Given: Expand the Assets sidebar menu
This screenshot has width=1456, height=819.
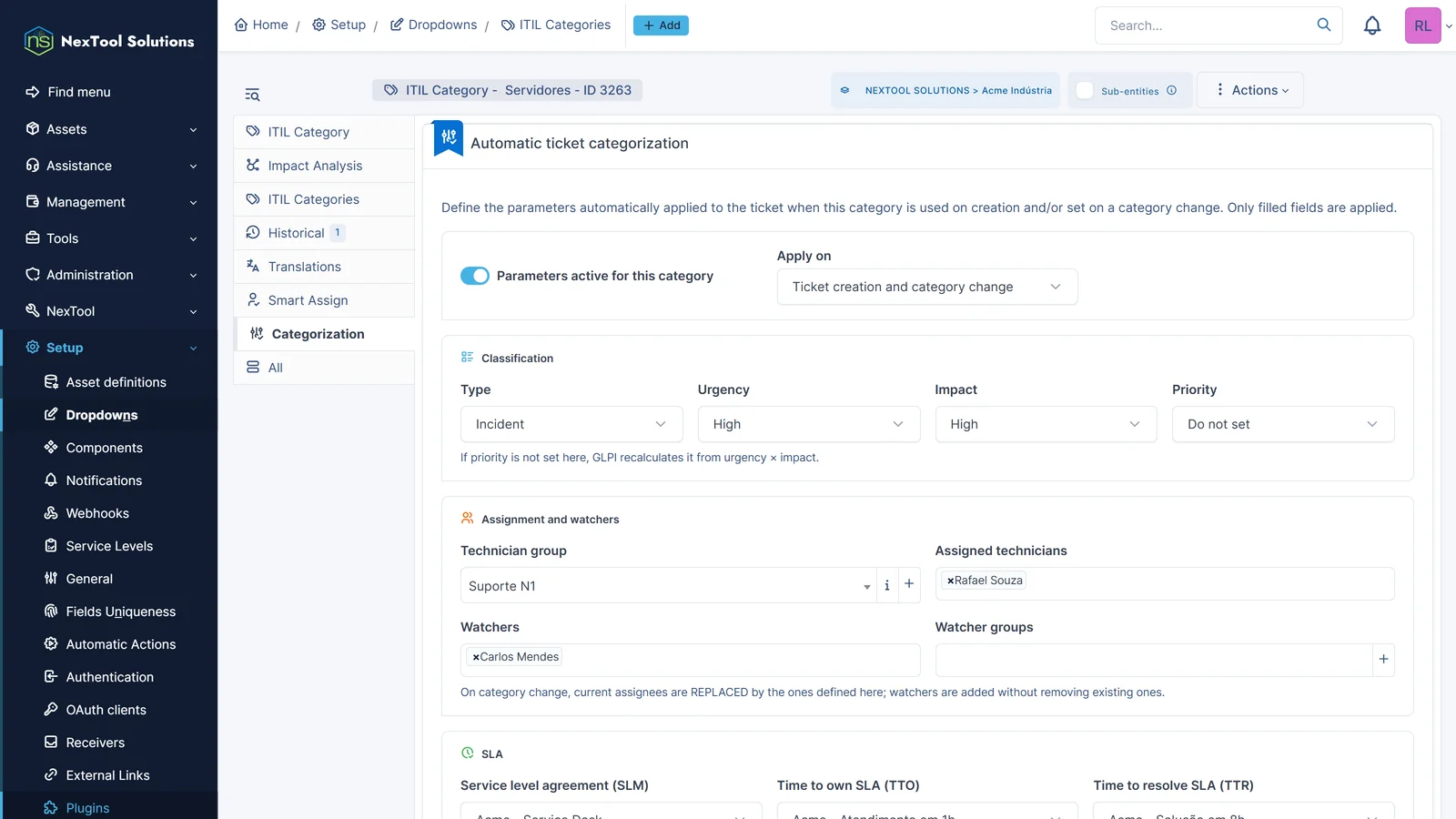Looking at the screenshot, I should (109, 129).
